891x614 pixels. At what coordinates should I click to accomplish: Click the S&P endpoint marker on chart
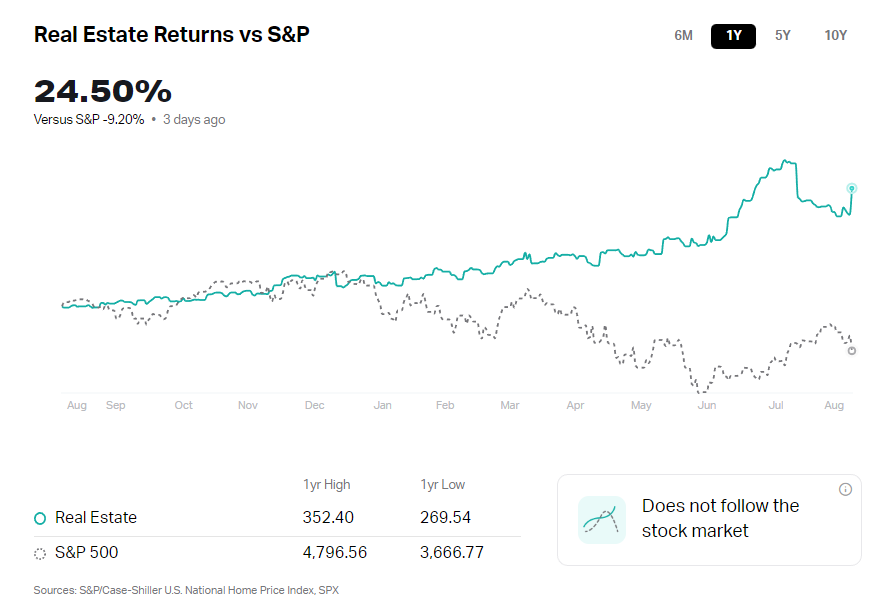(852, 350)
